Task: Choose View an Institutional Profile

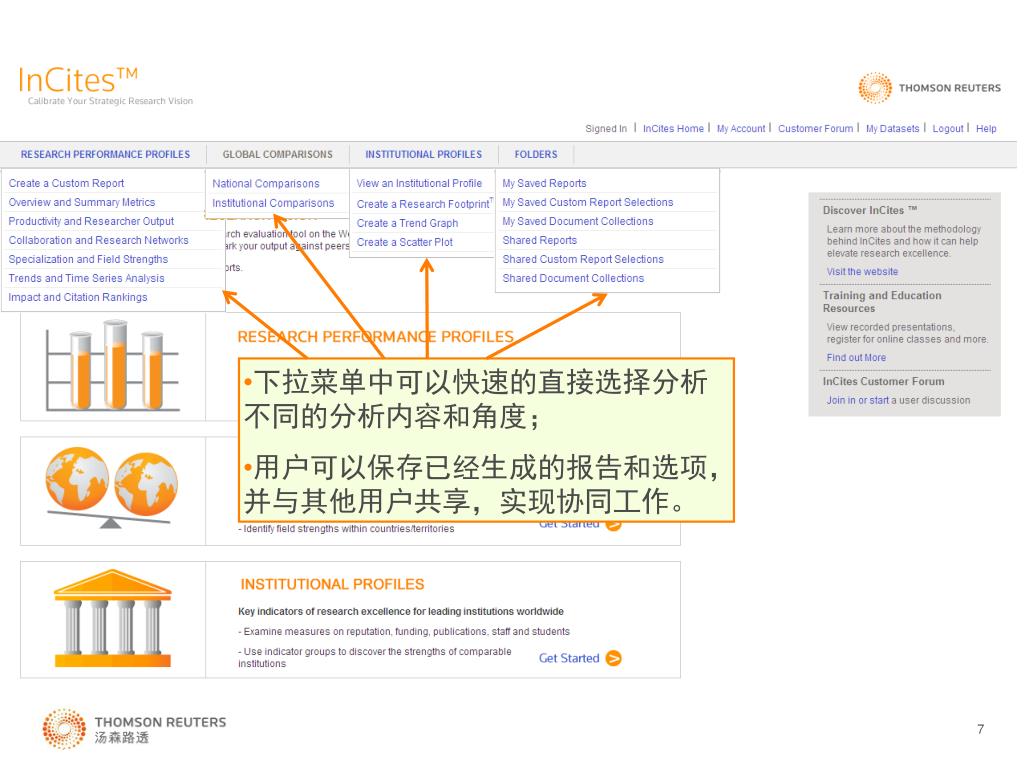Action: pyautogui.click(x=419, y=184)
